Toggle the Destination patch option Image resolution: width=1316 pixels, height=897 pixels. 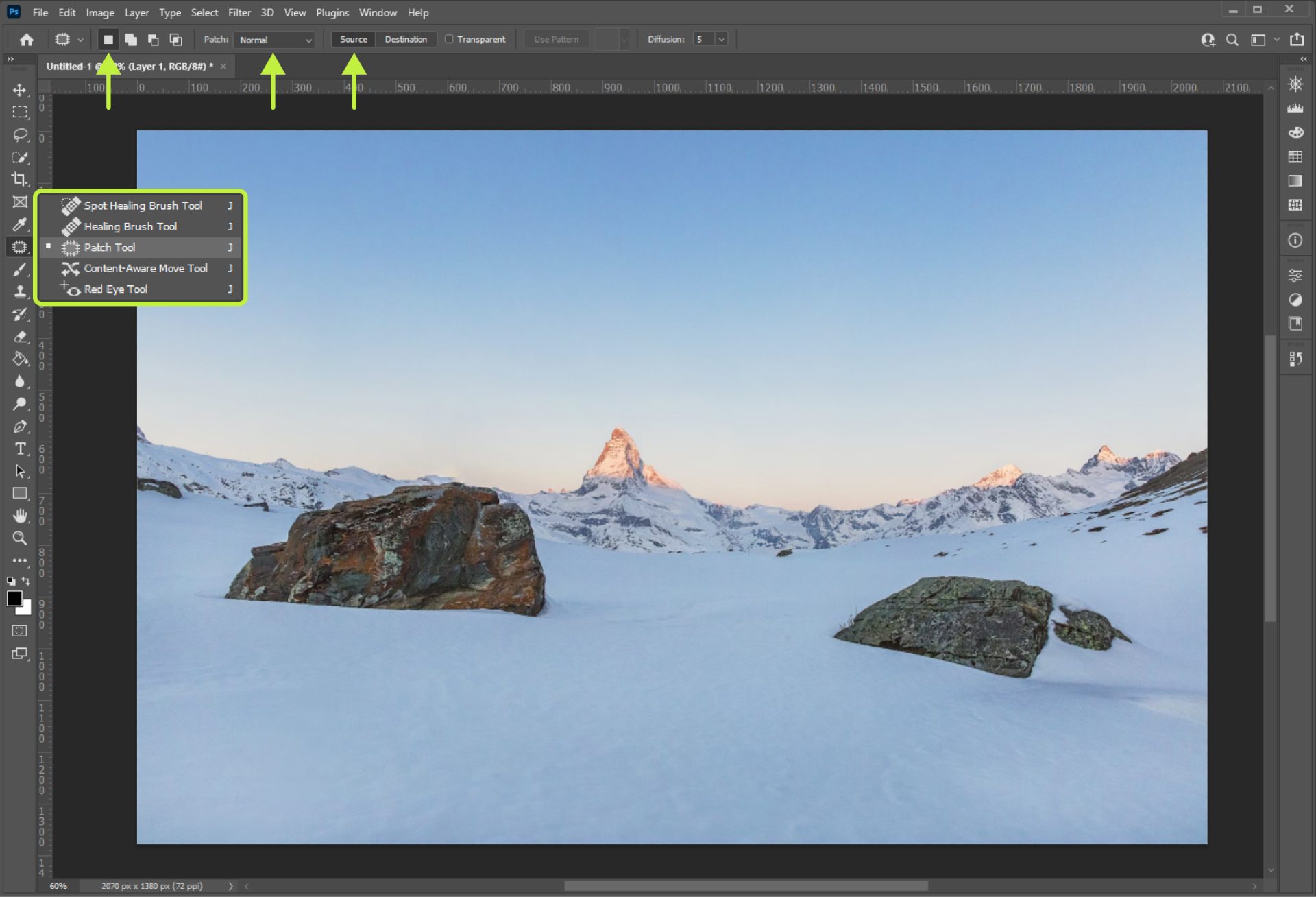click(406, 39)
